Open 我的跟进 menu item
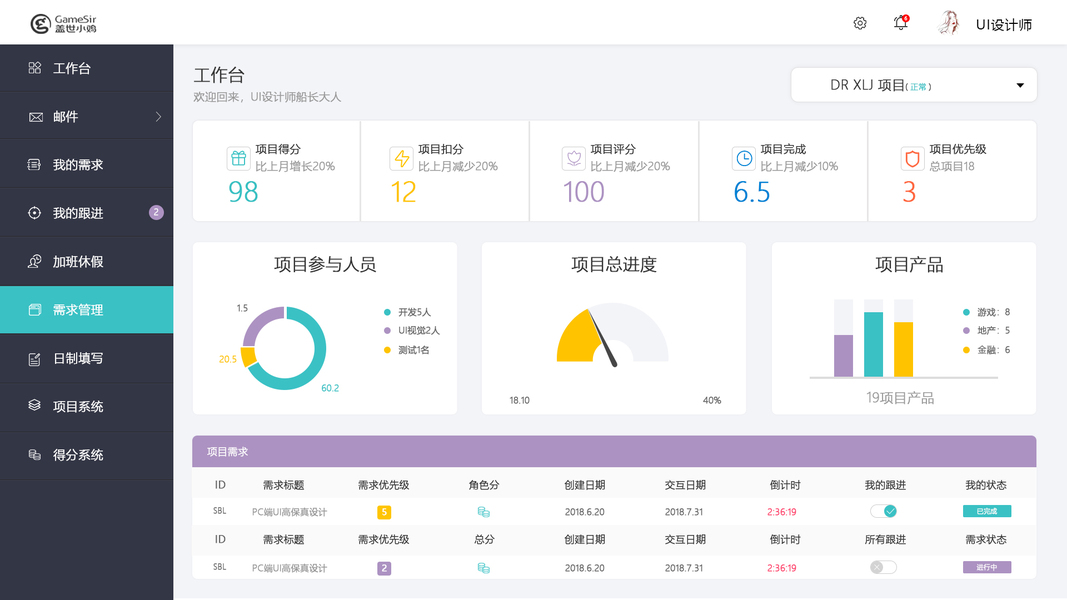 [86, 213]
